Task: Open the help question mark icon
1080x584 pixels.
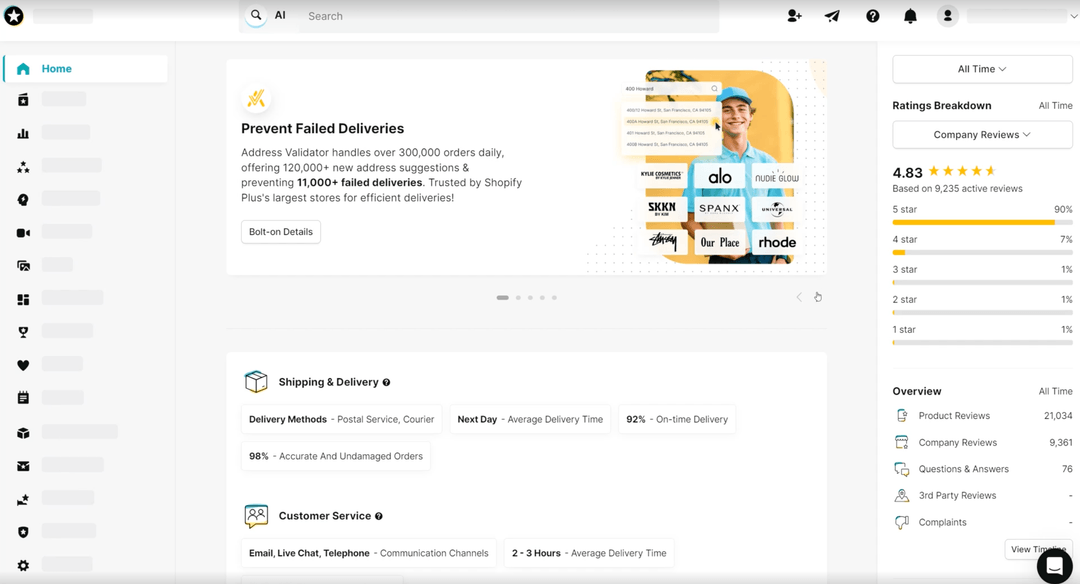Action: pyautogui.click(x=873, y=16)
